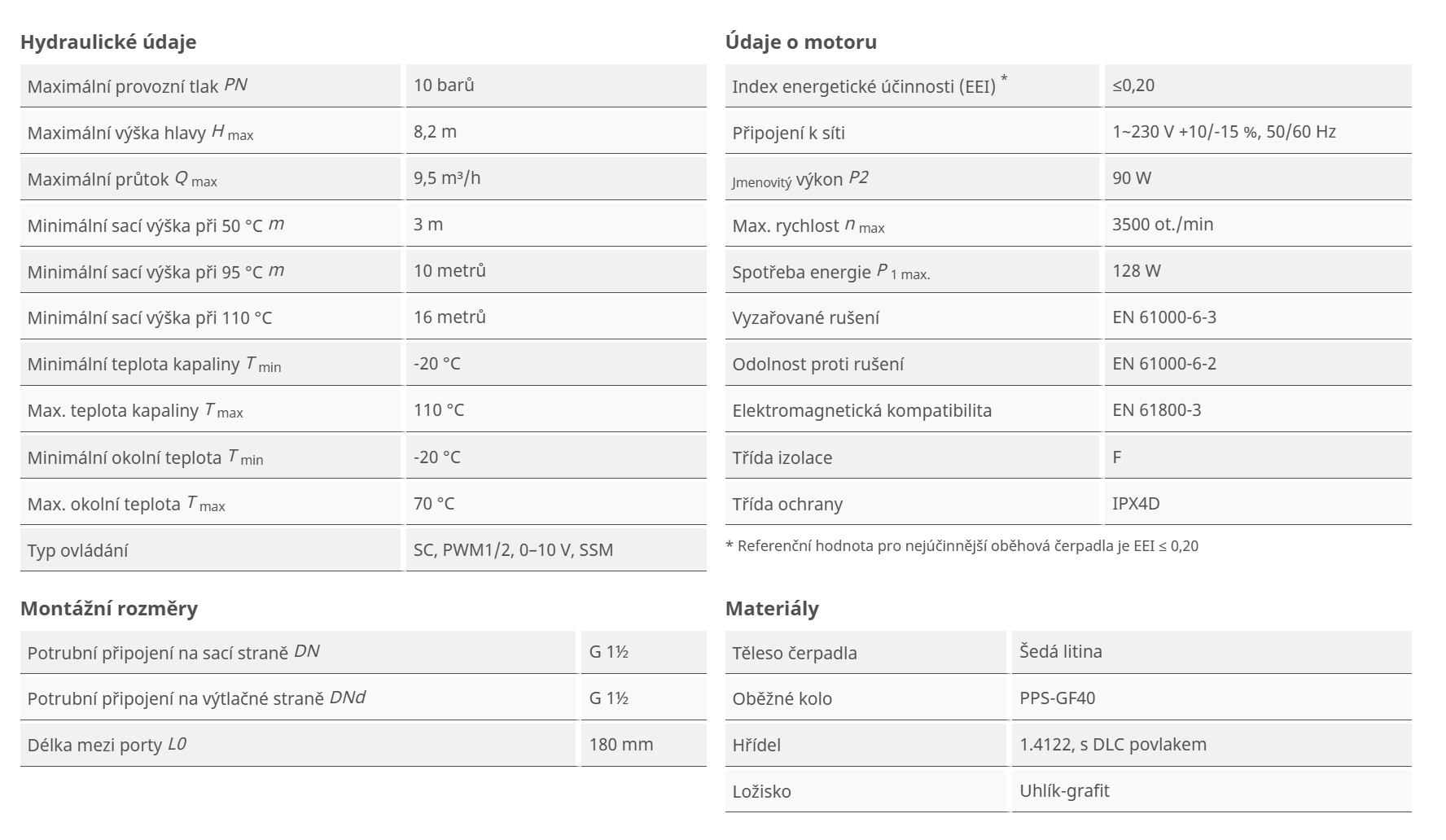Screen dimensions: 1446x840
Task: Select the Délka mezi porty 180 mm value
Action: (620, 744)
